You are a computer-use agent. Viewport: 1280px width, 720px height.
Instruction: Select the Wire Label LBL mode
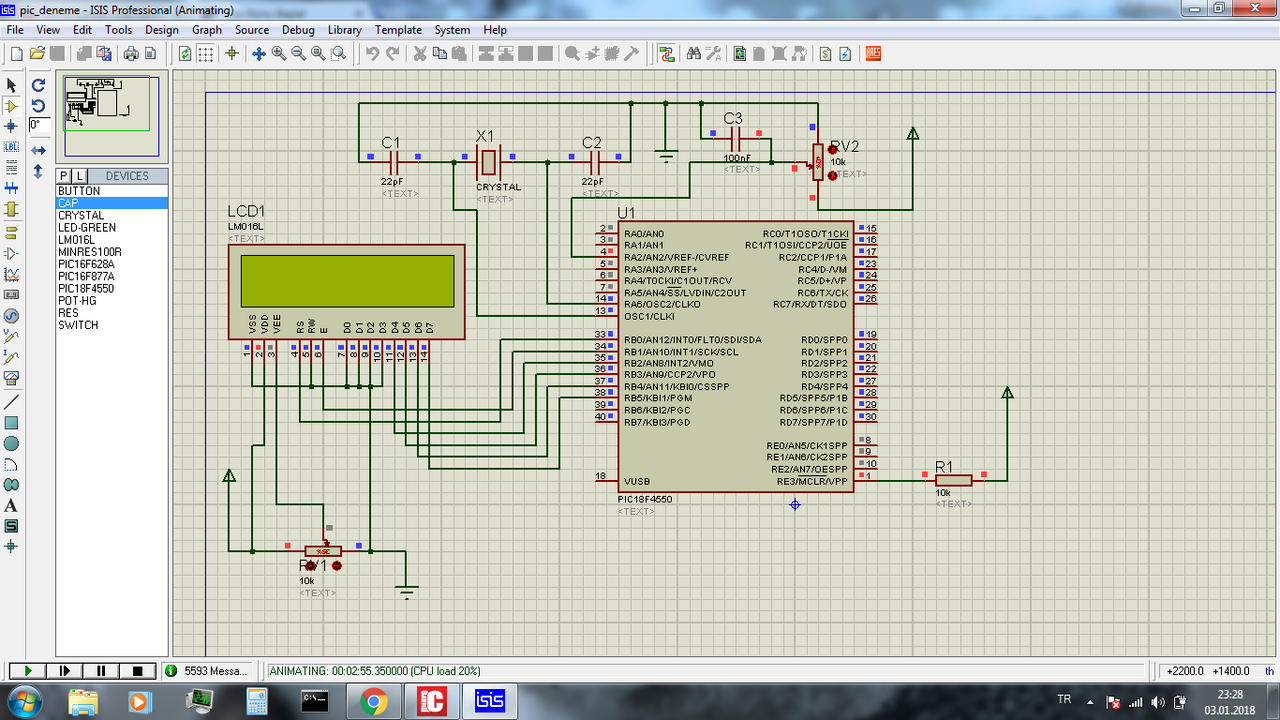coord(12,146)
